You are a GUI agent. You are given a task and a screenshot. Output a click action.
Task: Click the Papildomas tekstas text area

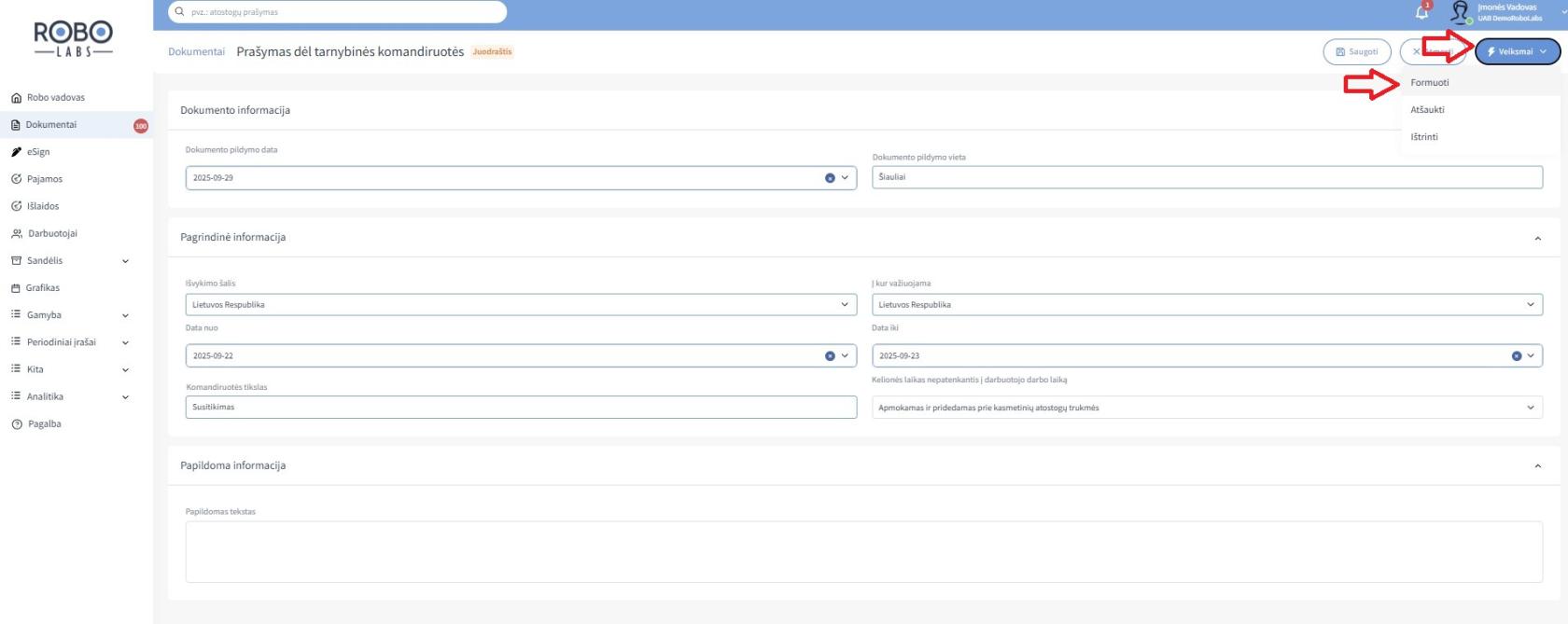(x=864, y=552)
